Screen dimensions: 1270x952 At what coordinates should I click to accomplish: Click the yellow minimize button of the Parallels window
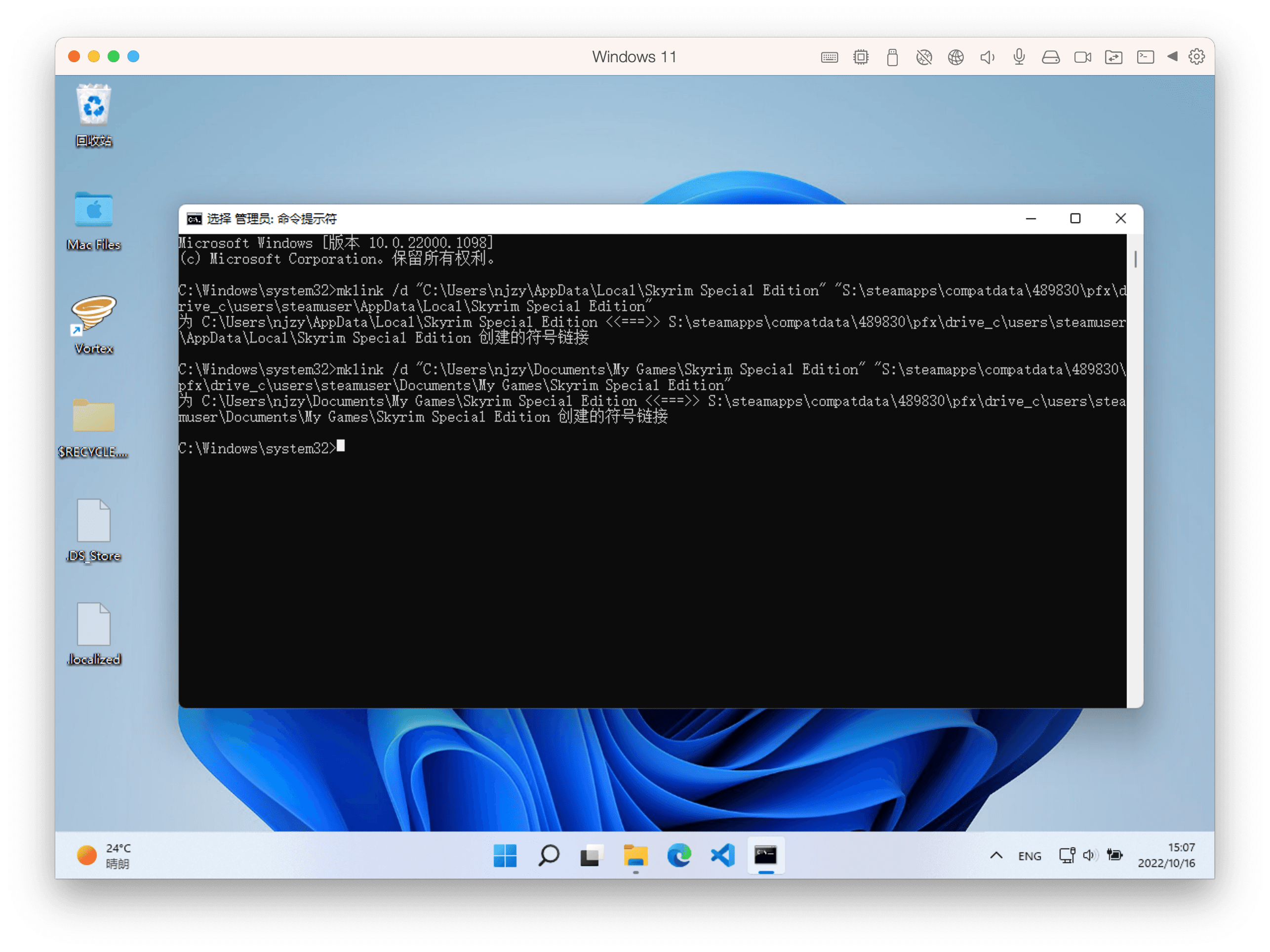tap(94, 56)
